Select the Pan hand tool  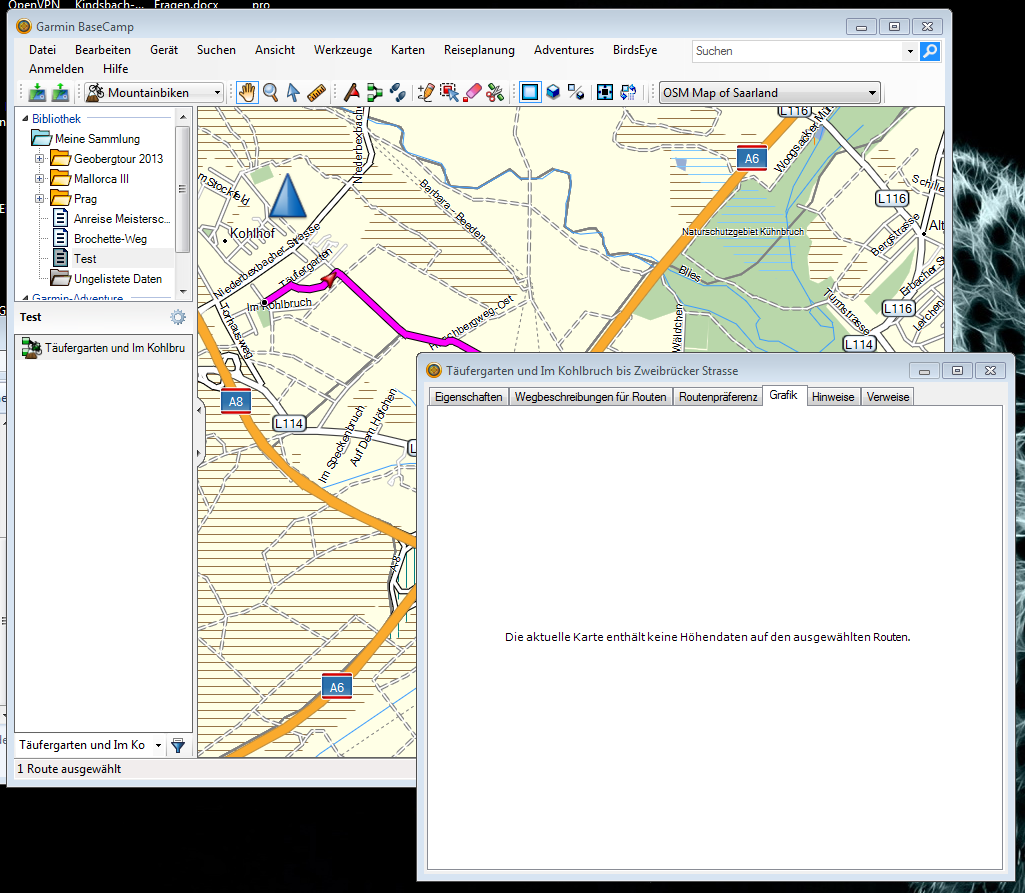pos(247,93)
